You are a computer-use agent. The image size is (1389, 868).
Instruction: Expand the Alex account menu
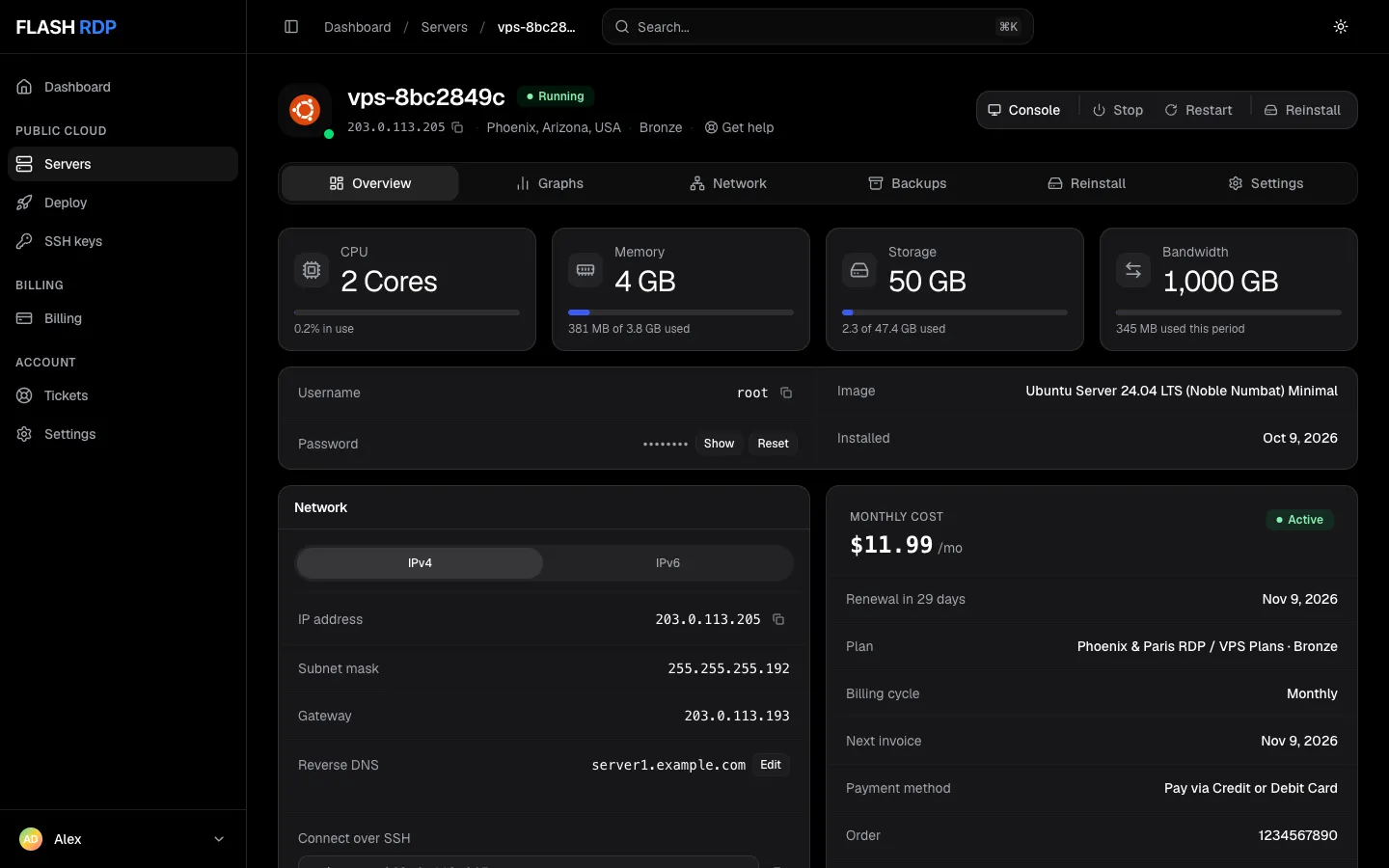tap(123, 839)
